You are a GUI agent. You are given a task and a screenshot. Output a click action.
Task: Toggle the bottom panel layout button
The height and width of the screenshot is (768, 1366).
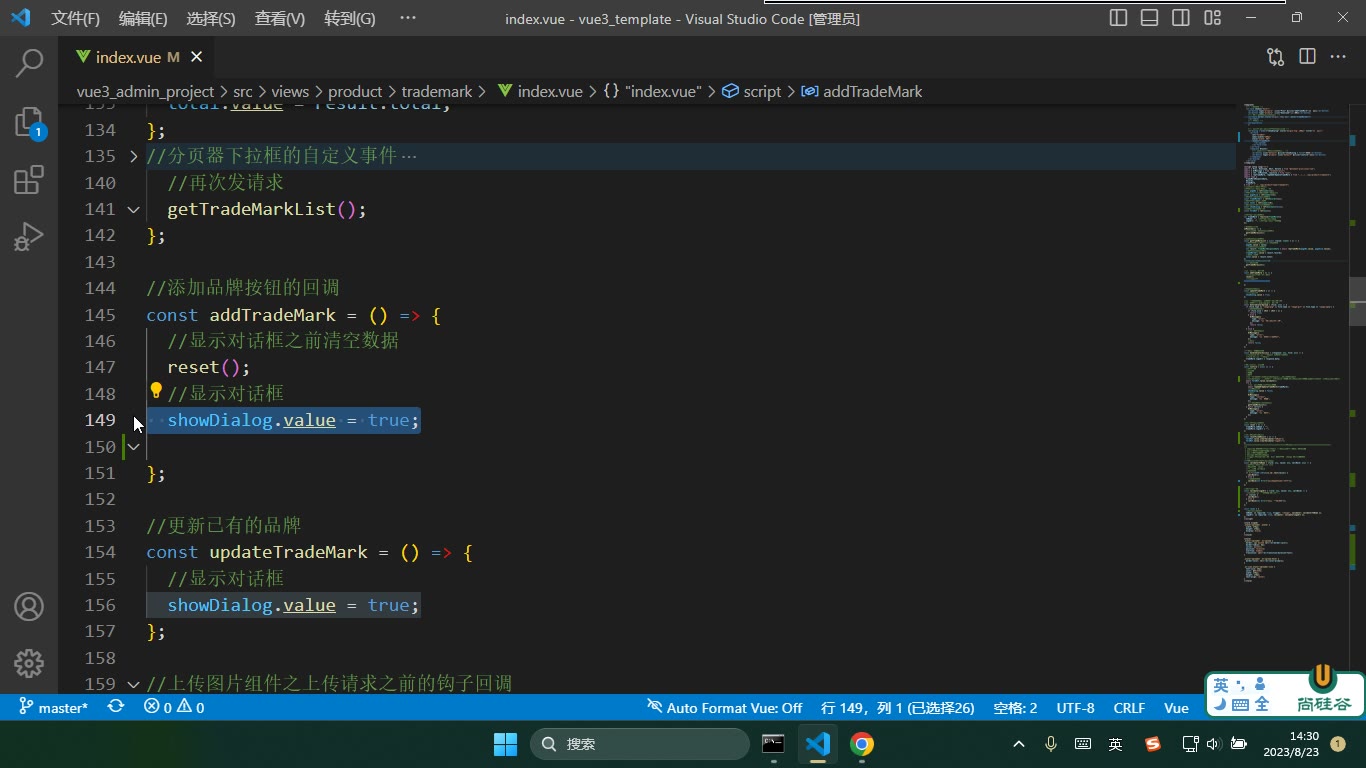pos(1150,18)
